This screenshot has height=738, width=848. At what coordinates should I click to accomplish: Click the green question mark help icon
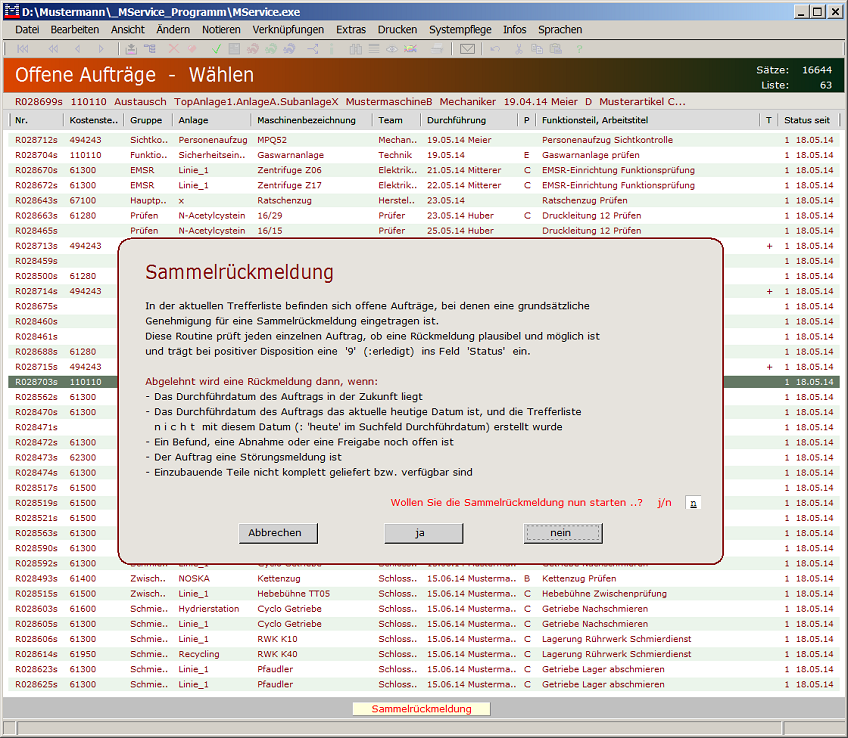pos(578,48)
